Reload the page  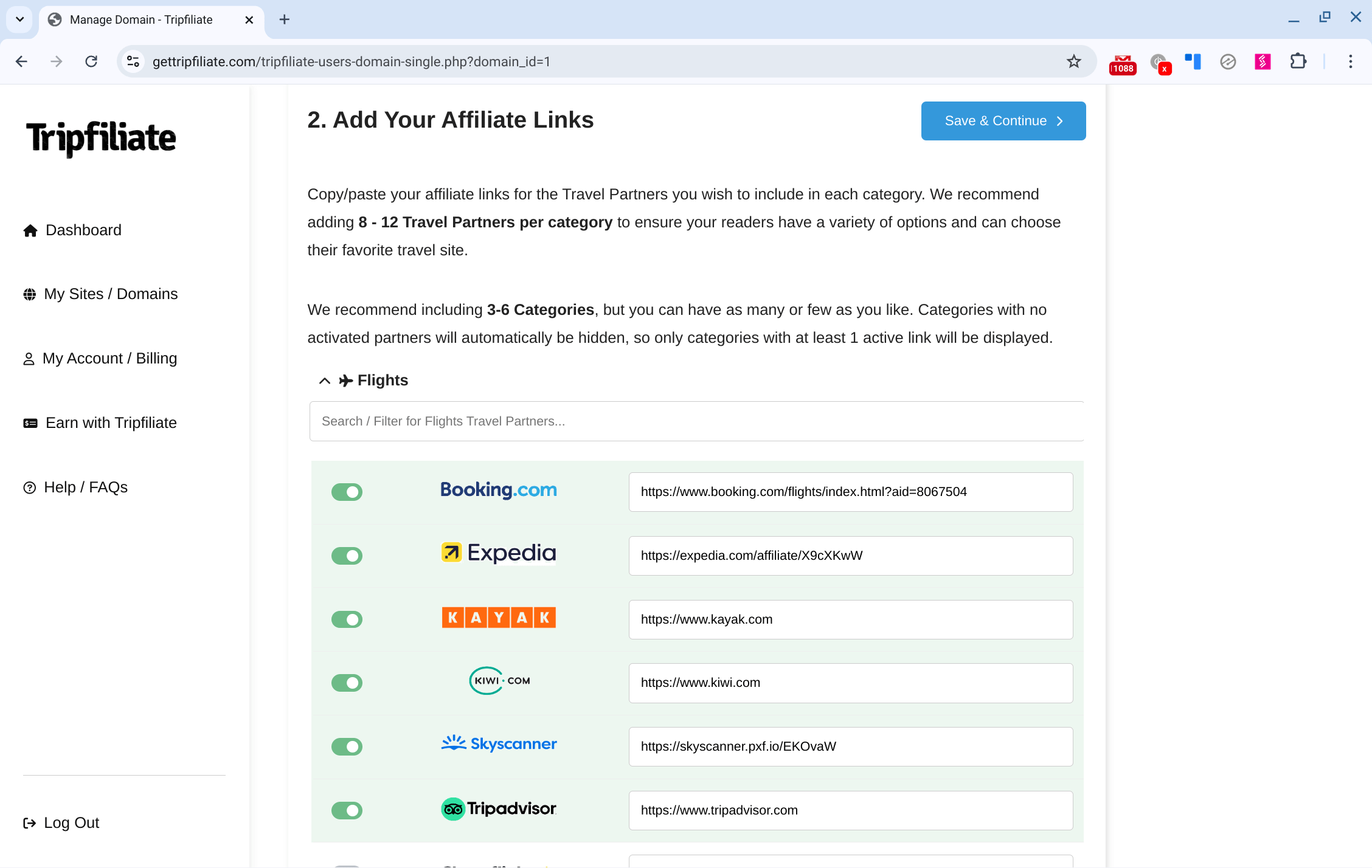[91, 61]
